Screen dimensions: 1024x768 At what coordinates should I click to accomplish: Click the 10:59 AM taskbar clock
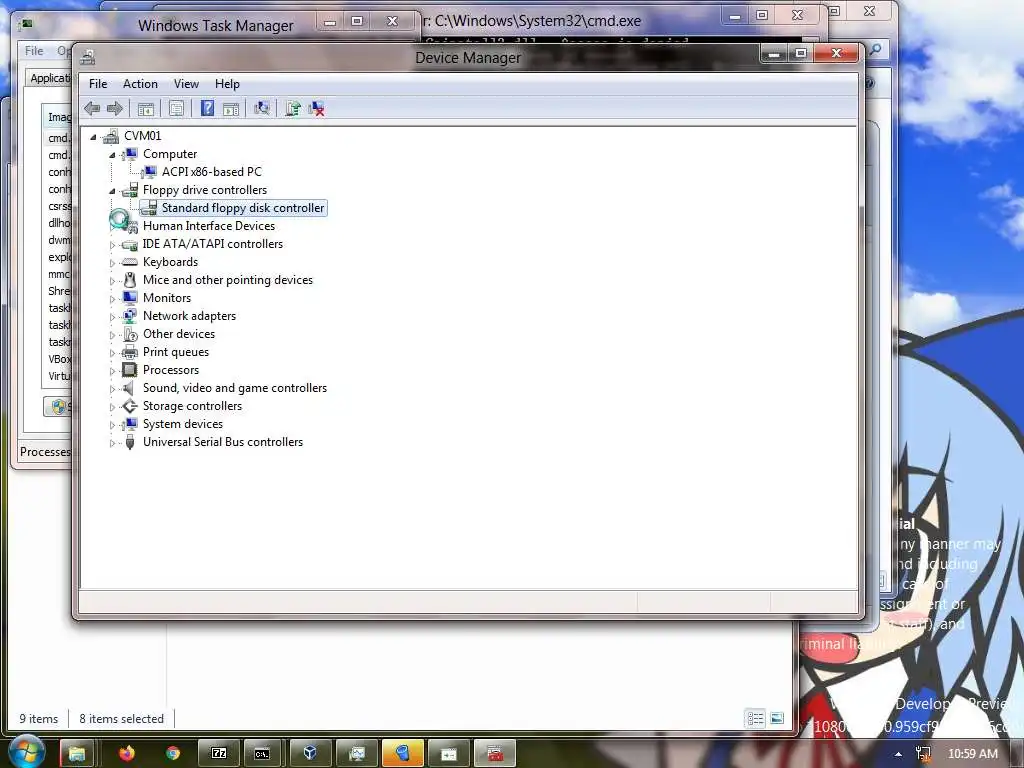click(973, 754)
